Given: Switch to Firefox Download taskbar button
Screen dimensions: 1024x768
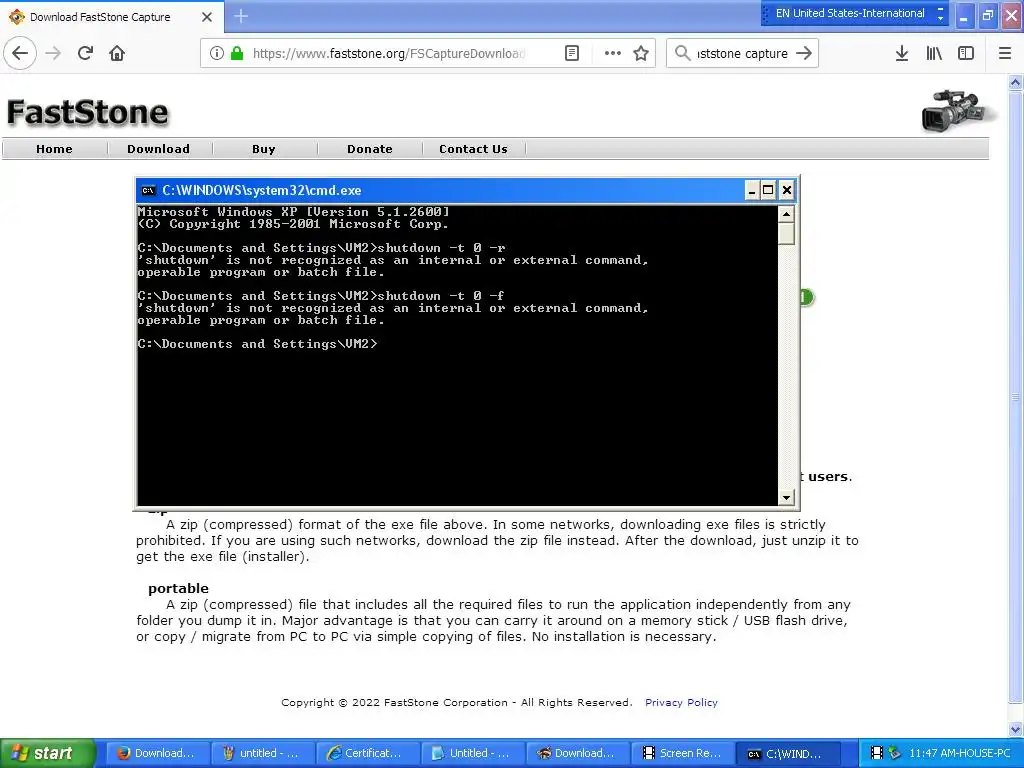Looking at the screenshot, I should point(158,753).
